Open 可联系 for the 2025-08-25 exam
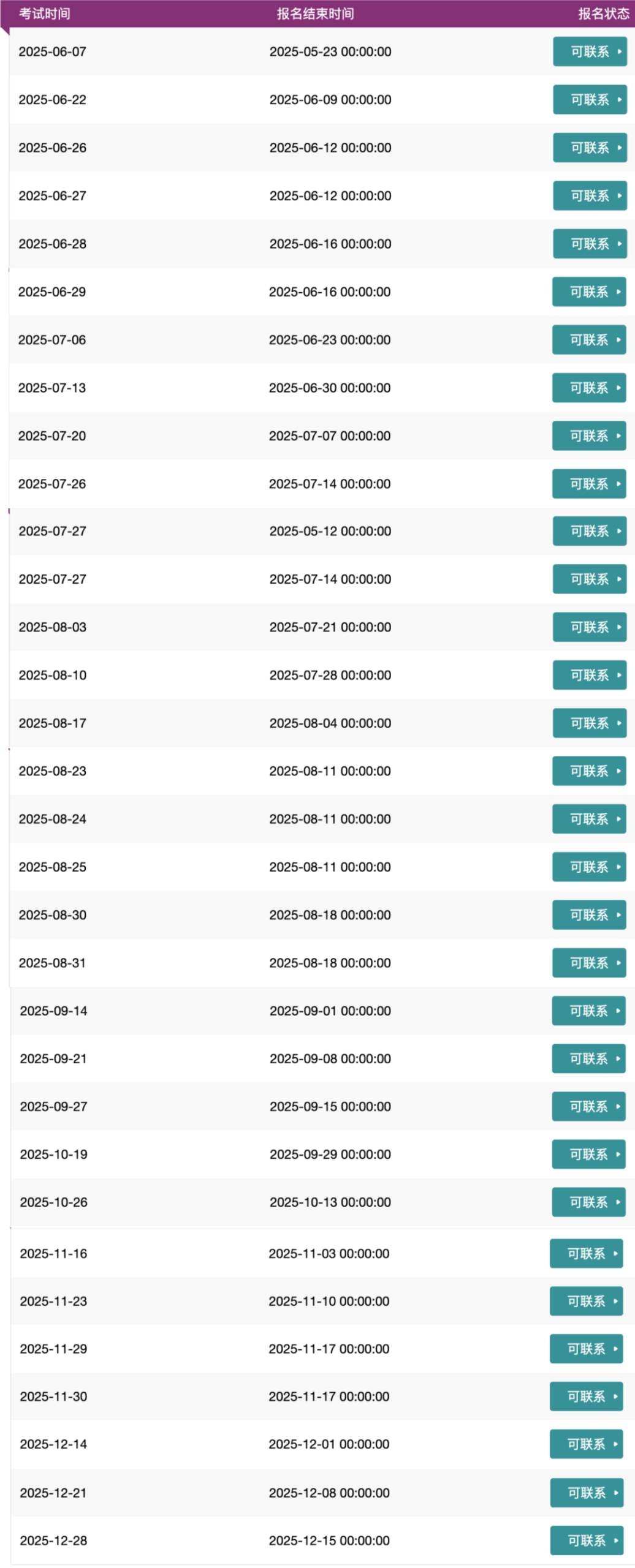The width and height of the screenshot is (635, 1568). 589,867
